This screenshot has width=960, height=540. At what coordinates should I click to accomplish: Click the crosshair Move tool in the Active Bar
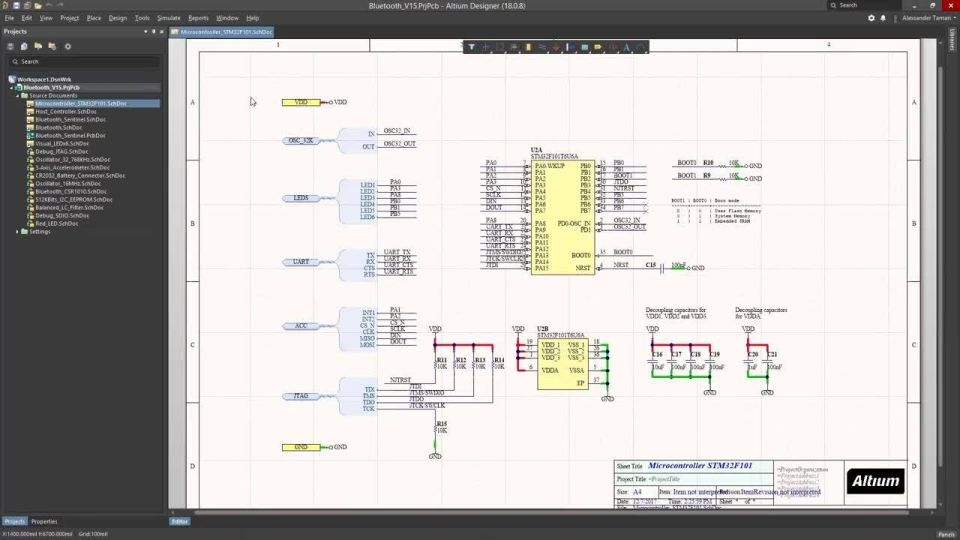tap(486, 47)
